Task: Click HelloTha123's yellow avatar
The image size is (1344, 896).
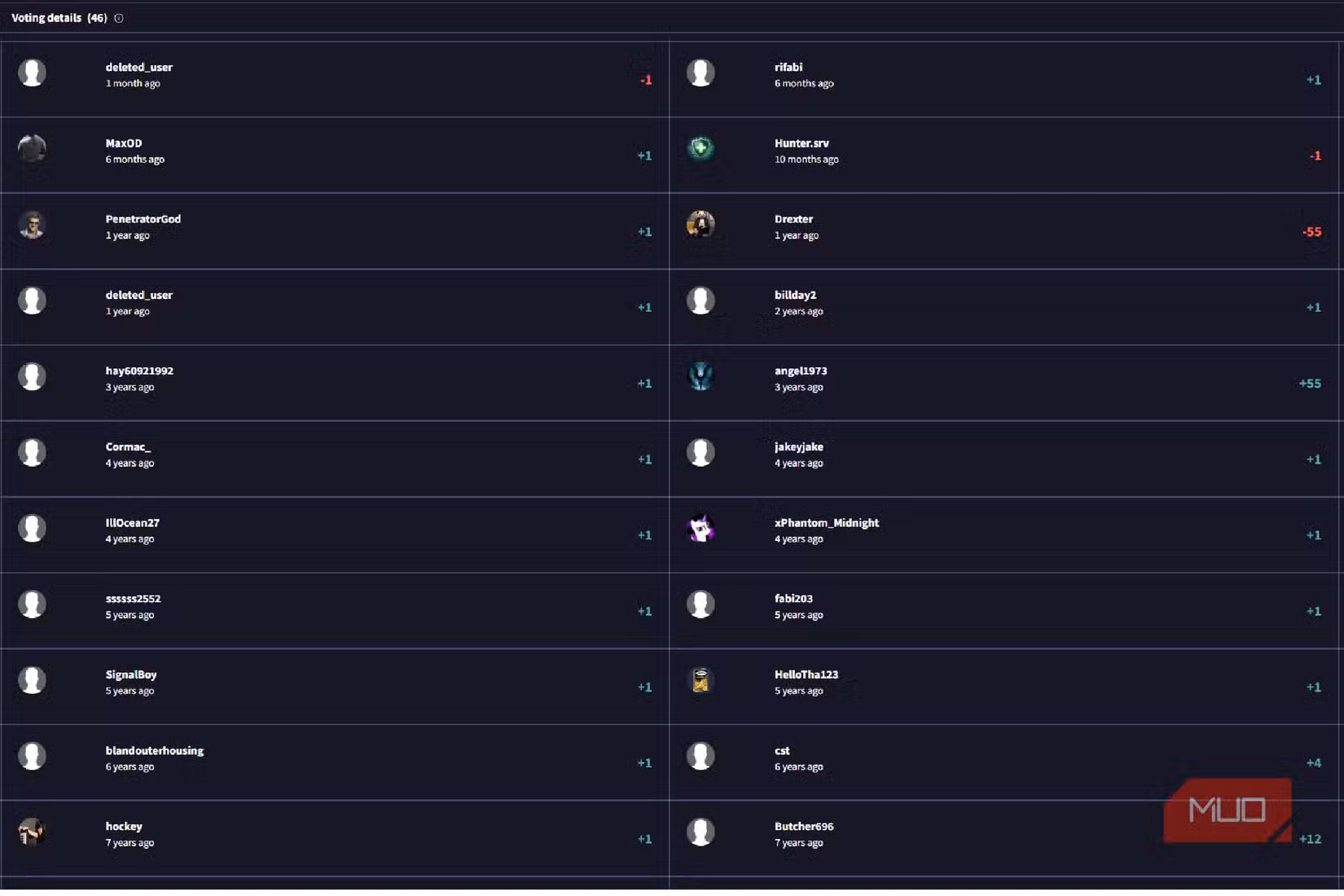Action: 701,680
